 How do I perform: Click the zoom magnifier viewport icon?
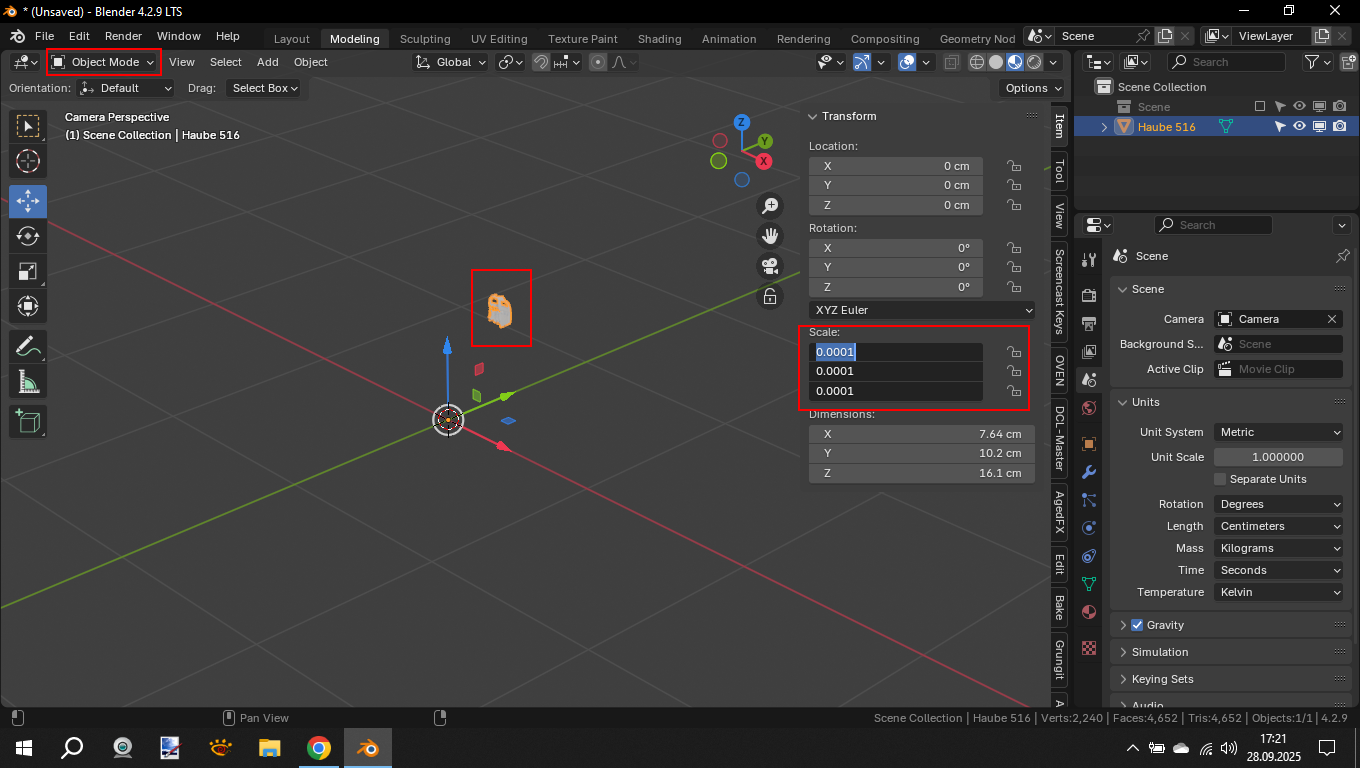(x=770, y=206)
